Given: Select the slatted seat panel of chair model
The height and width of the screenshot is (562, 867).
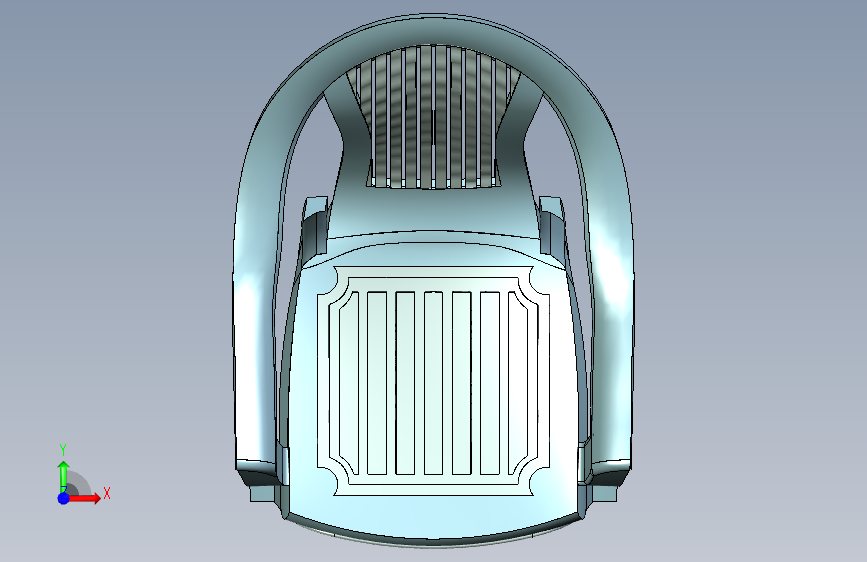Looking at the screenshot, I should 434,381.
